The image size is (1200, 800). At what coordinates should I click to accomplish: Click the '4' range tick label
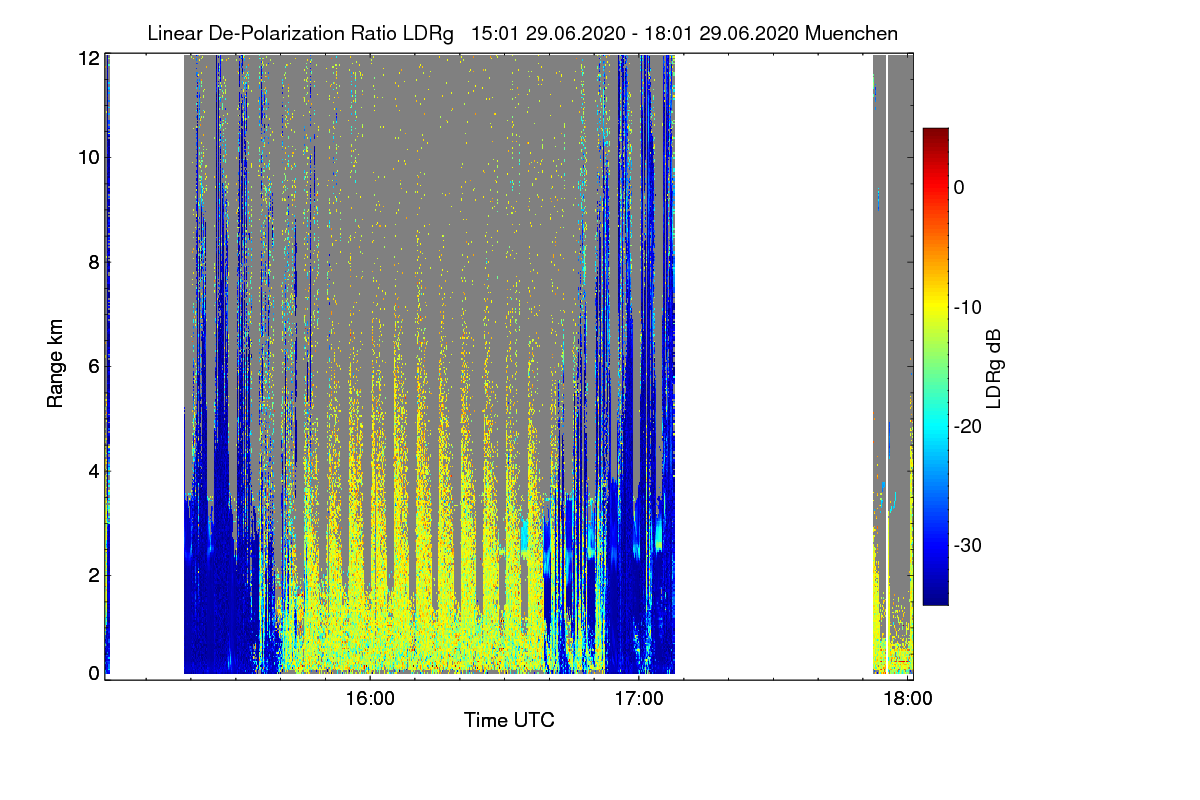point(92,469)
